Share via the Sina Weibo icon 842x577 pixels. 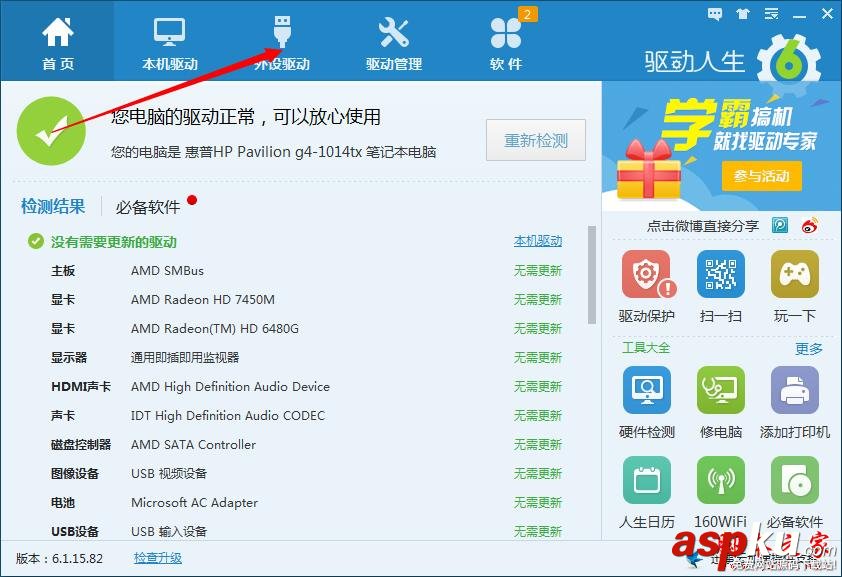tap(810, 225)
